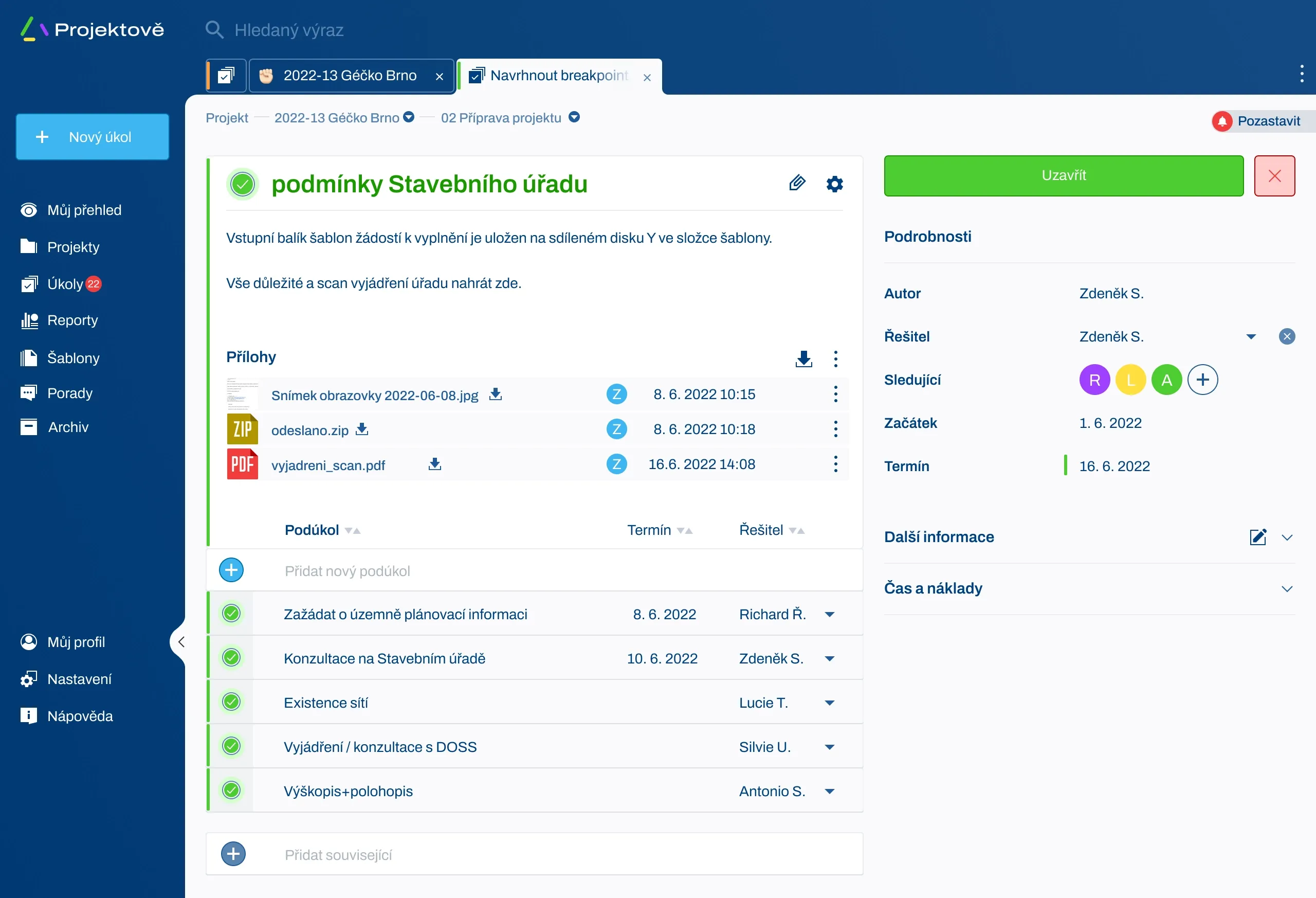Download all attachments using the download icon
This screenshot has width=1316, height=898.
(x=803, y=358)
